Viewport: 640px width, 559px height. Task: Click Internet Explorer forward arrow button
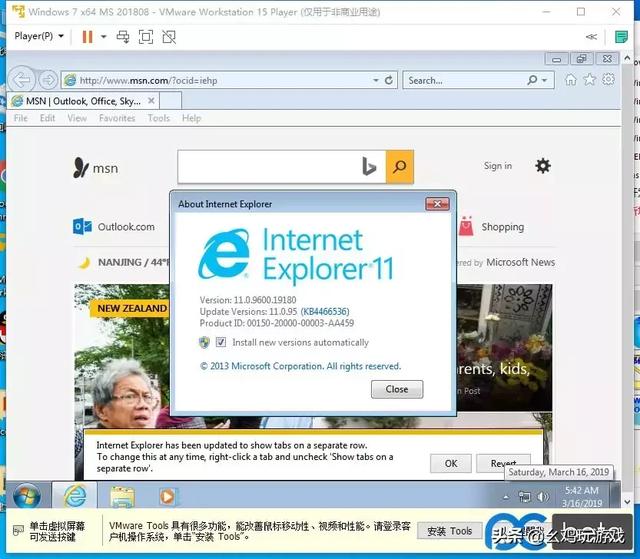point(48,80)
